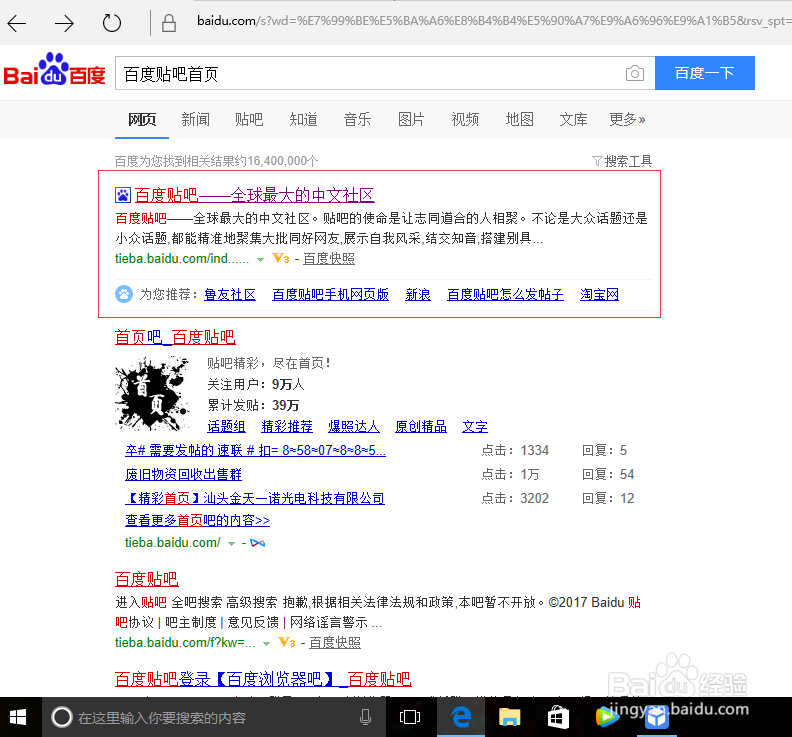Click the blue bow-tie icon after tieba.baidu.com/

258,543
